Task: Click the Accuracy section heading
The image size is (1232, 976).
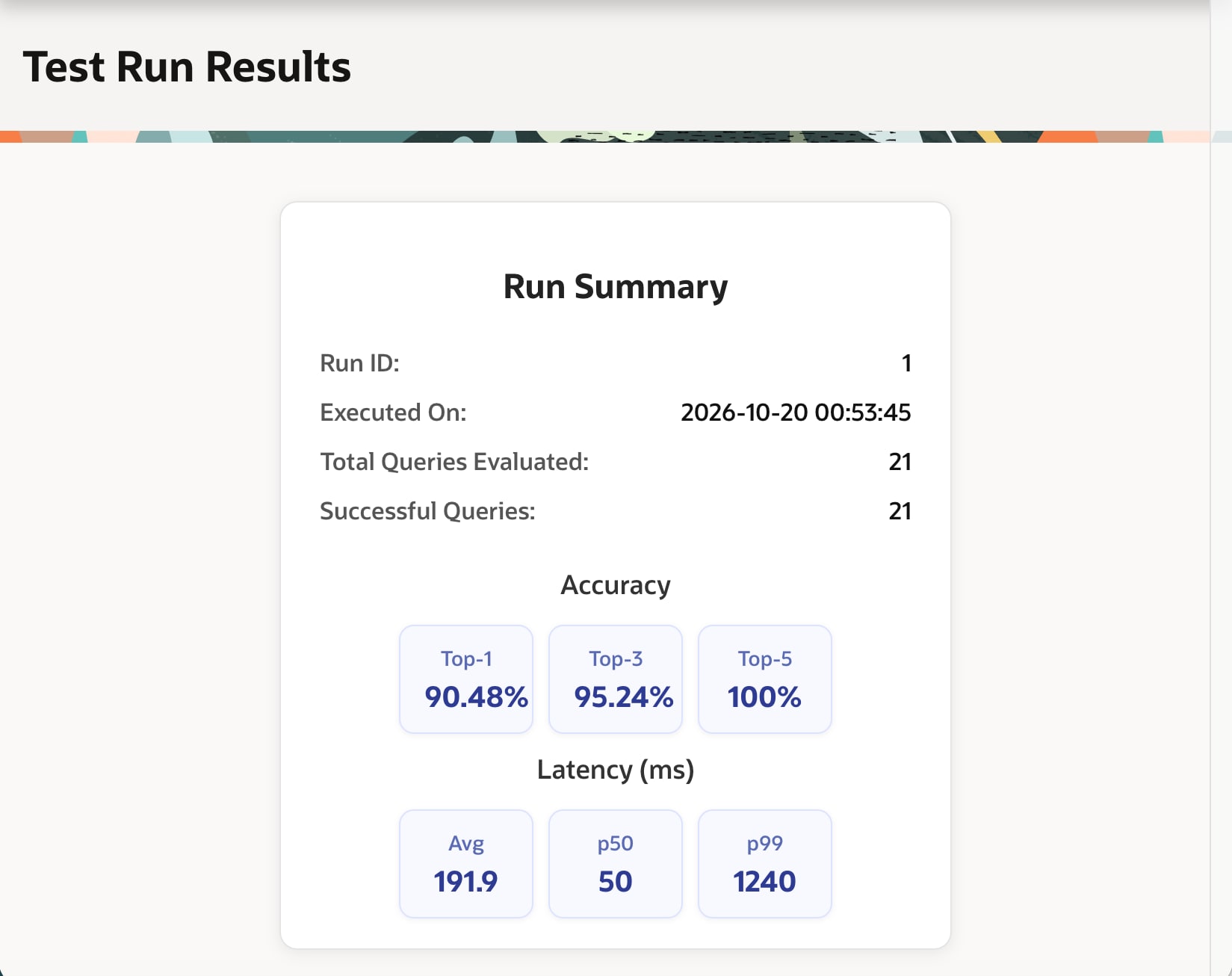Action: coord(616,585)
